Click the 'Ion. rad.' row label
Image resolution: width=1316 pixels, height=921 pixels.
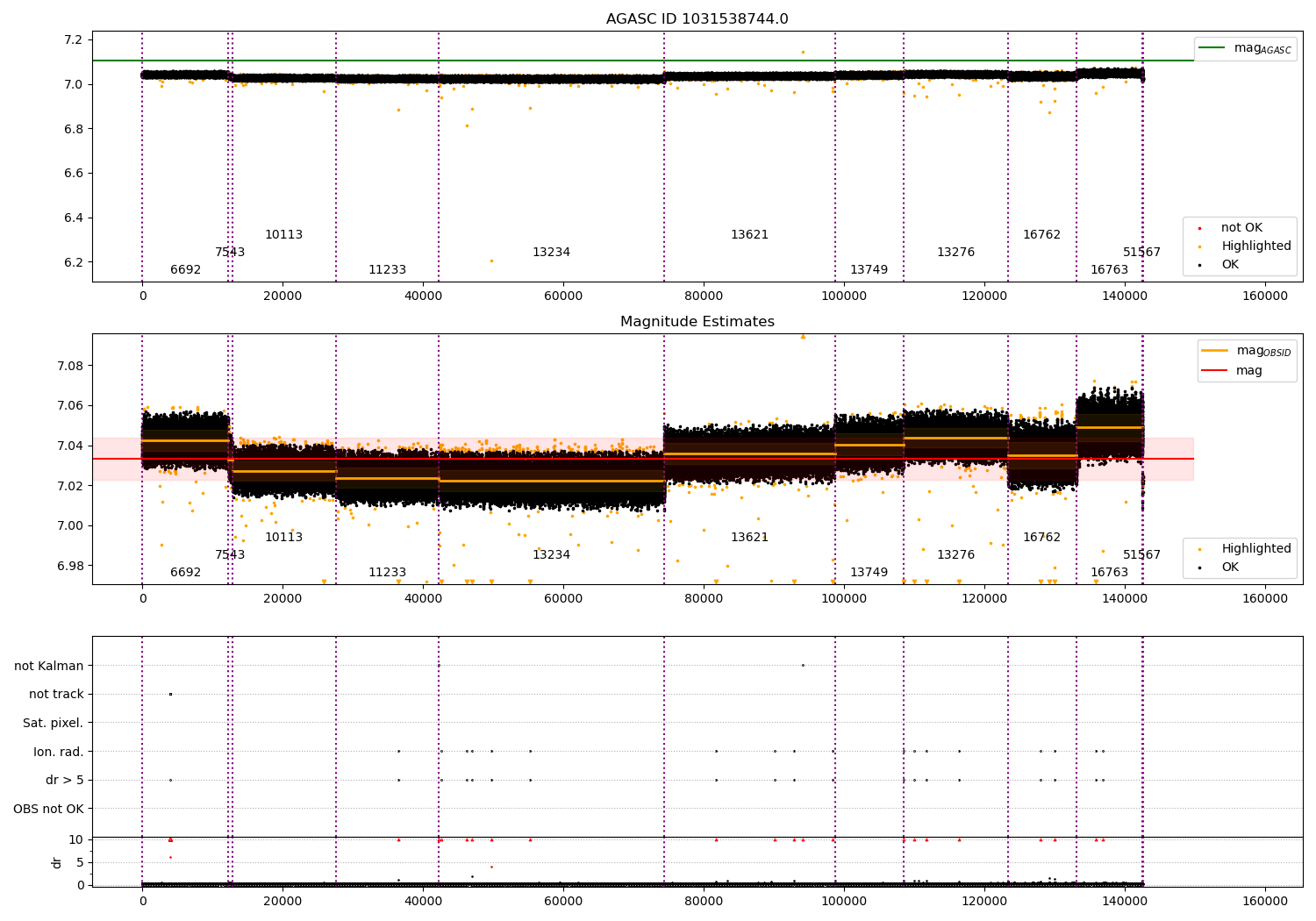coord(59,752)
